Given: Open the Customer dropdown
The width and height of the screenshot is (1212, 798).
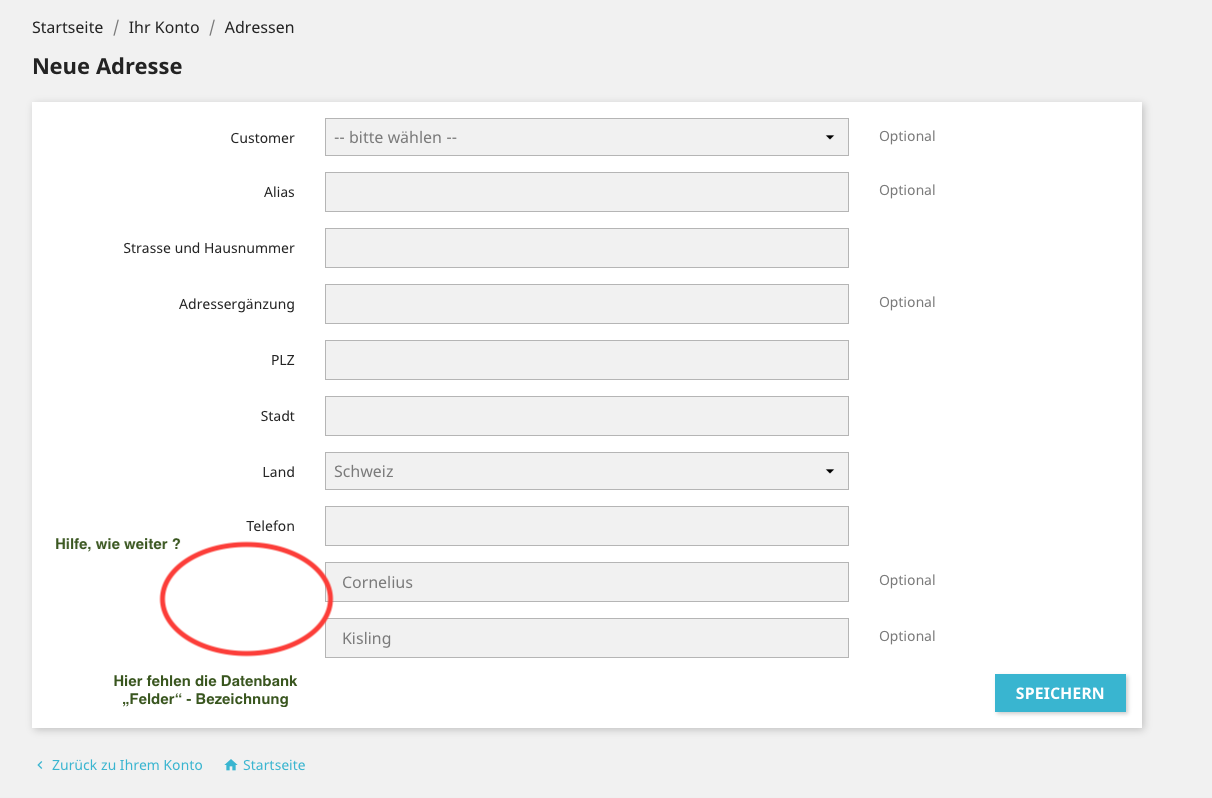Looking at the screenshot, I should click(586, 137).
